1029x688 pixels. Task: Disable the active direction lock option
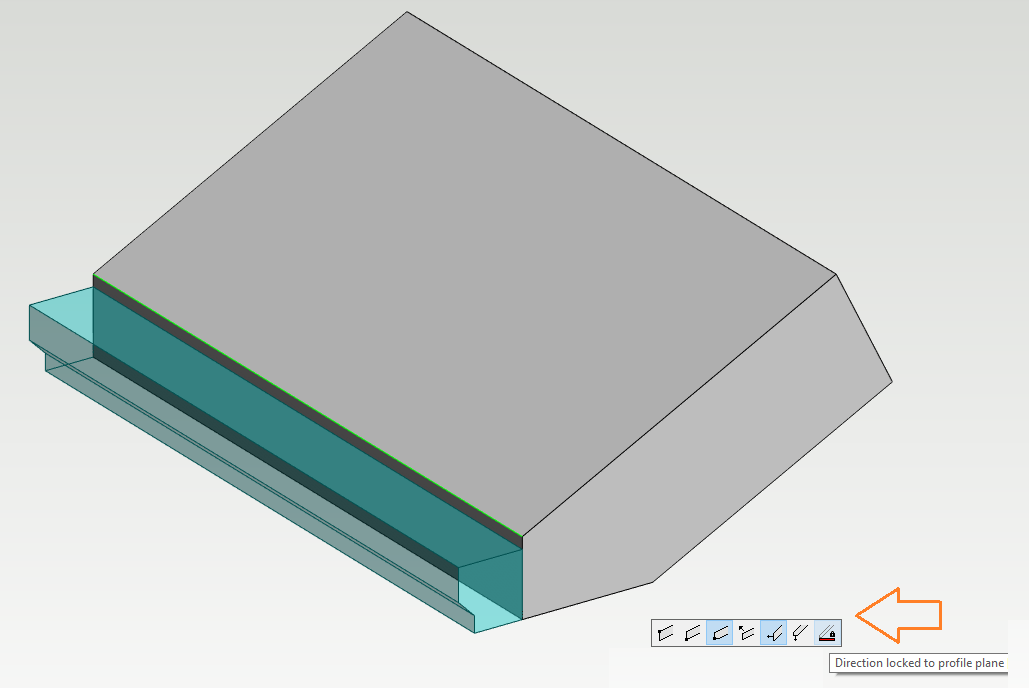click(x=827, y=632)
